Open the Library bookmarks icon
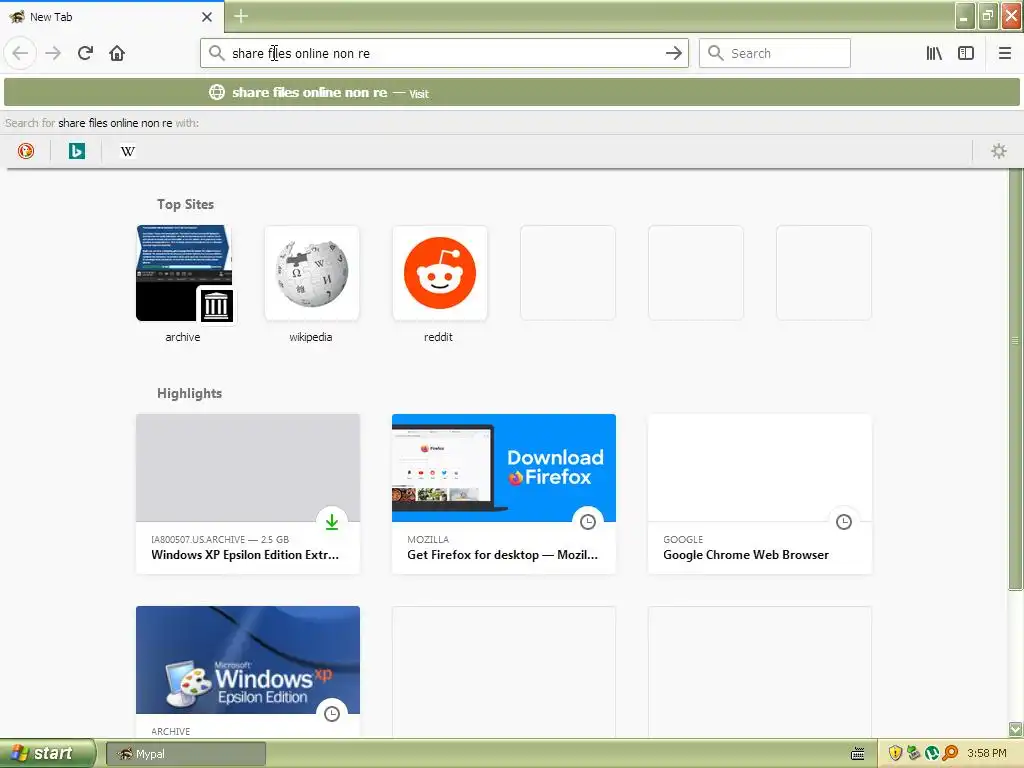The image size is (1024, 768). tap(934, 53)
